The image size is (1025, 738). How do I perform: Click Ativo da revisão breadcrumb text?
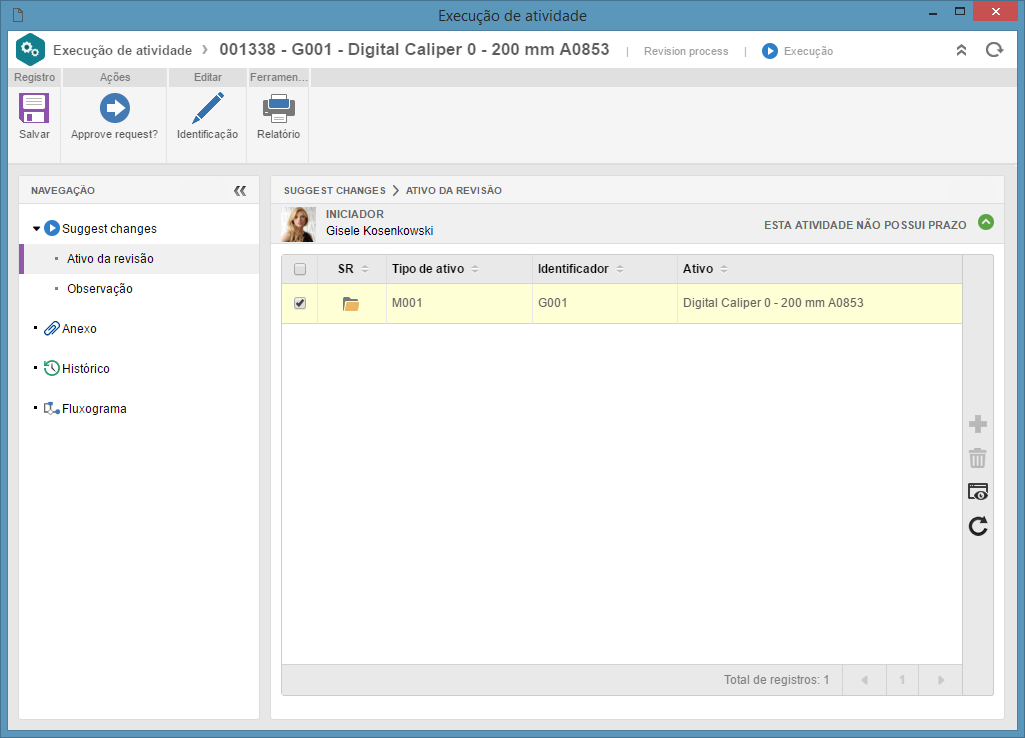454,191
